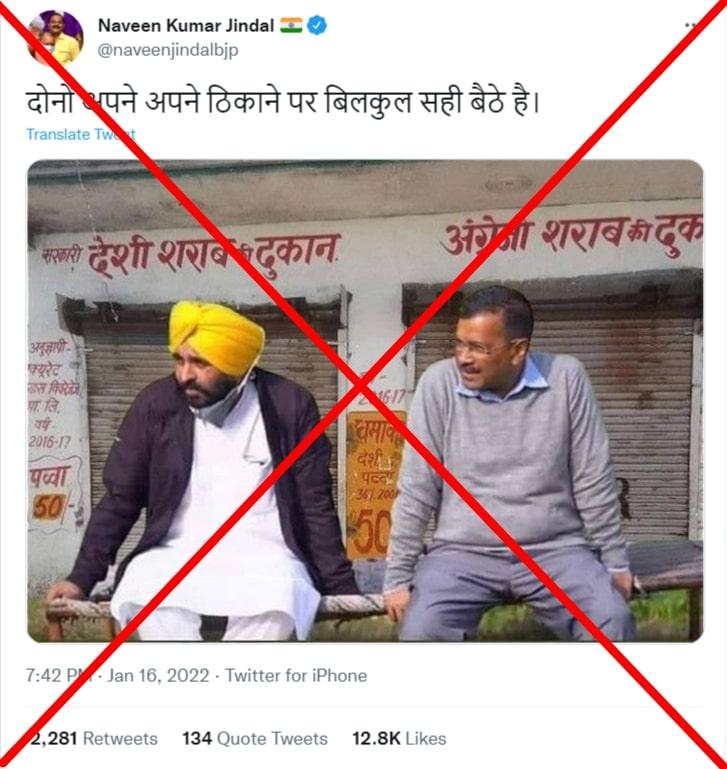Click the orange 50 price board in photo
This screenshot has width=727, height=769.
373,486
